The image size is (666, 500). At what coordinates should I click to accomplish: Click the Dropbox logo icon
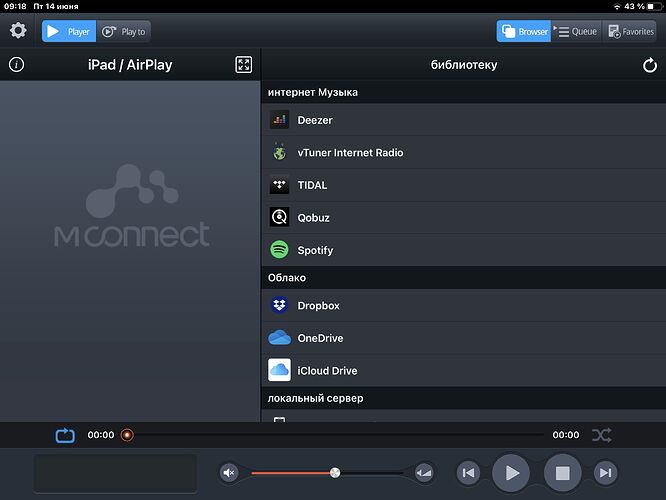[279, 305]
